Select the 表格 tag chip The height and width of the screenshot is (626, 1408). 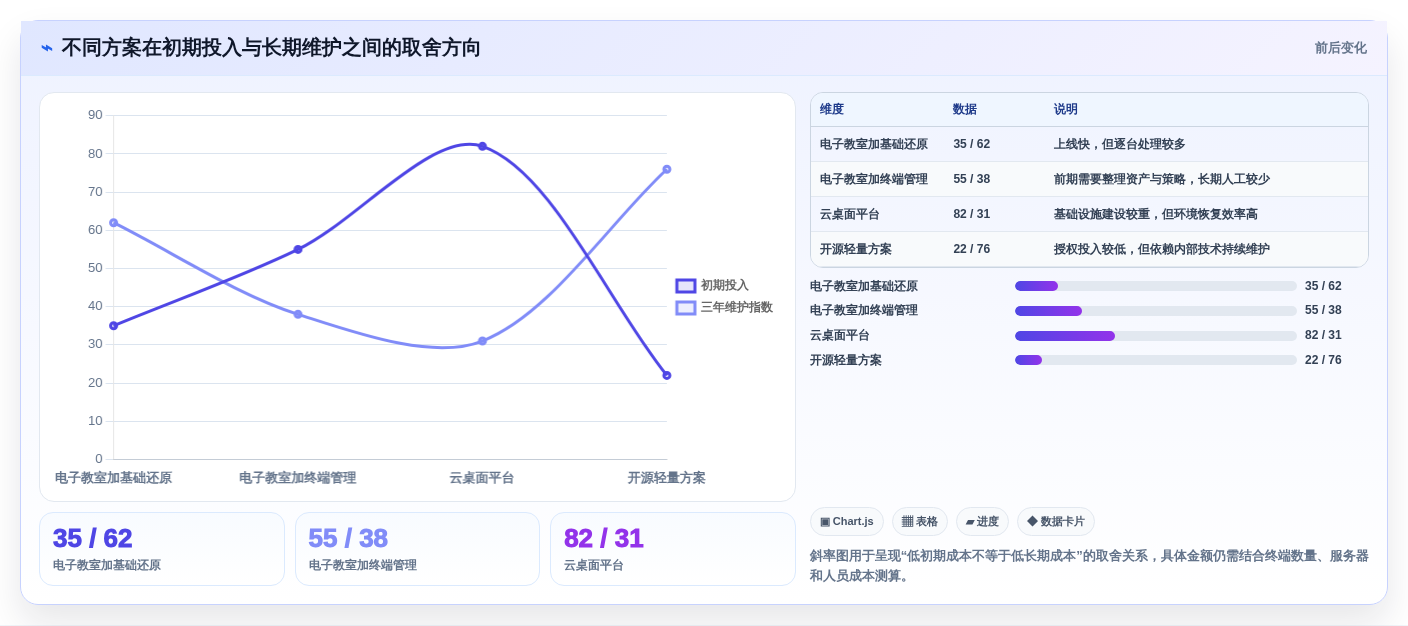tap(920, 521)
